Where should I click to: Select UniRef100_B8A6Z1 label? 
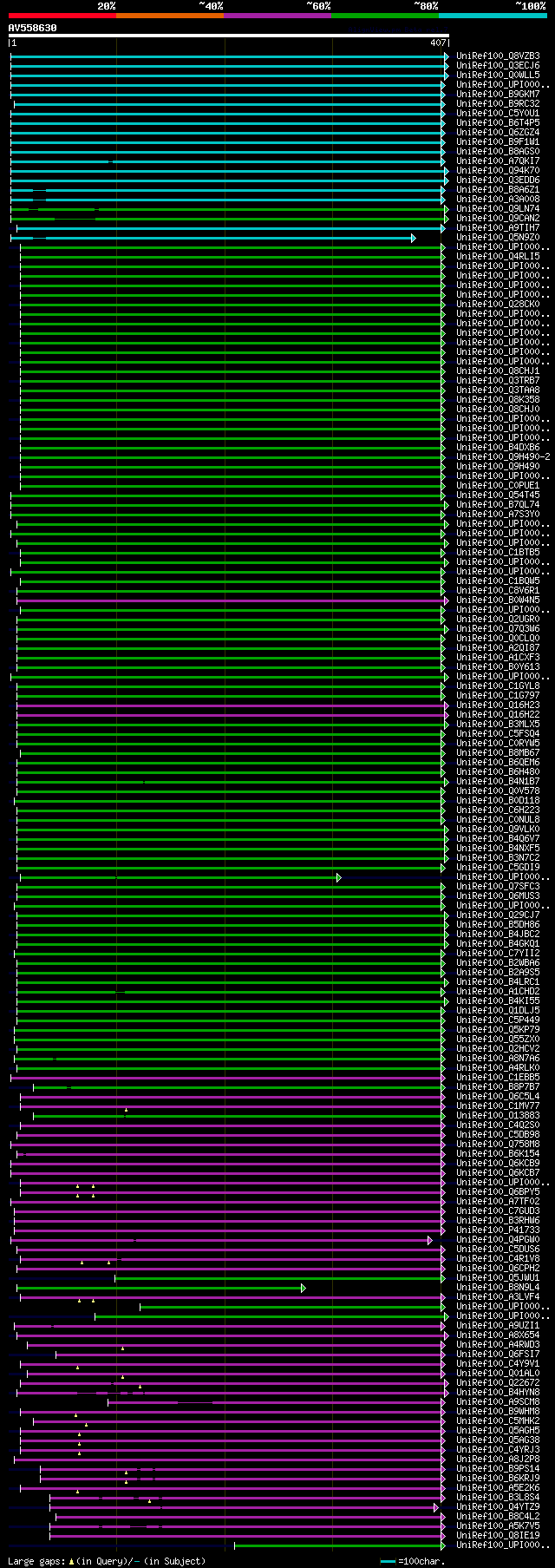pos(498,190)
